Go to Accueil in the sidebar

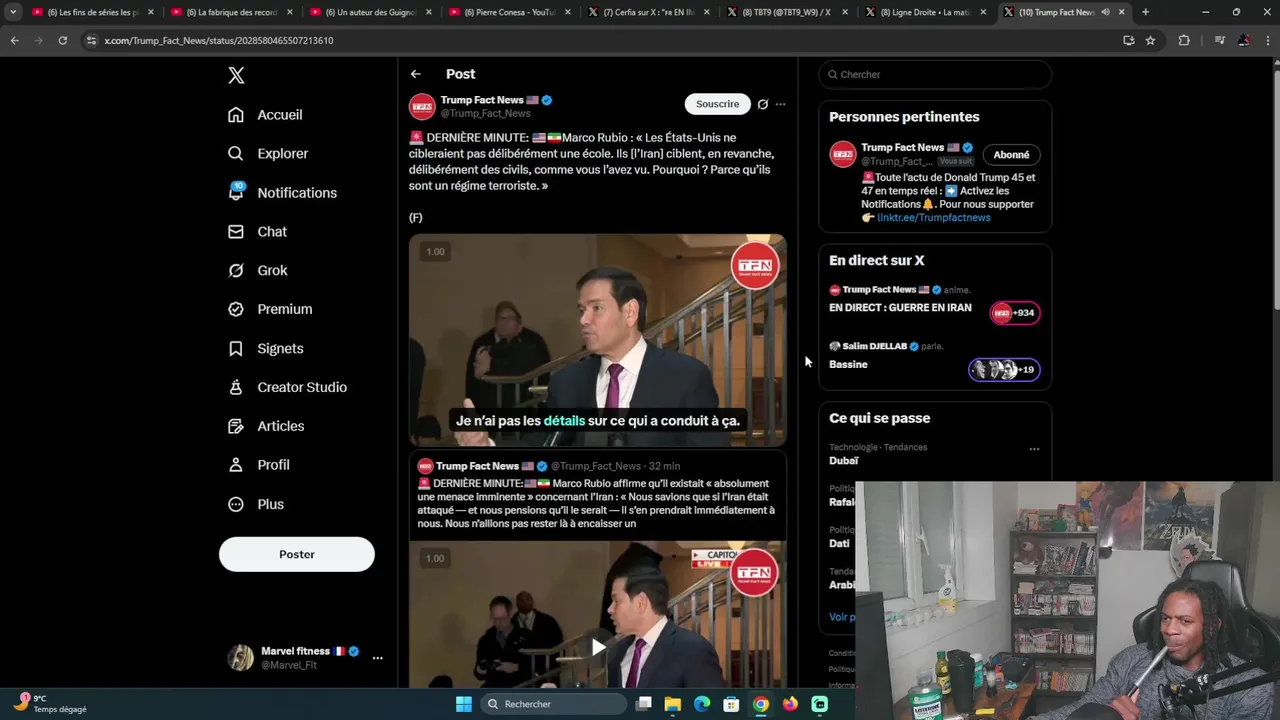(x=265, y=115)
